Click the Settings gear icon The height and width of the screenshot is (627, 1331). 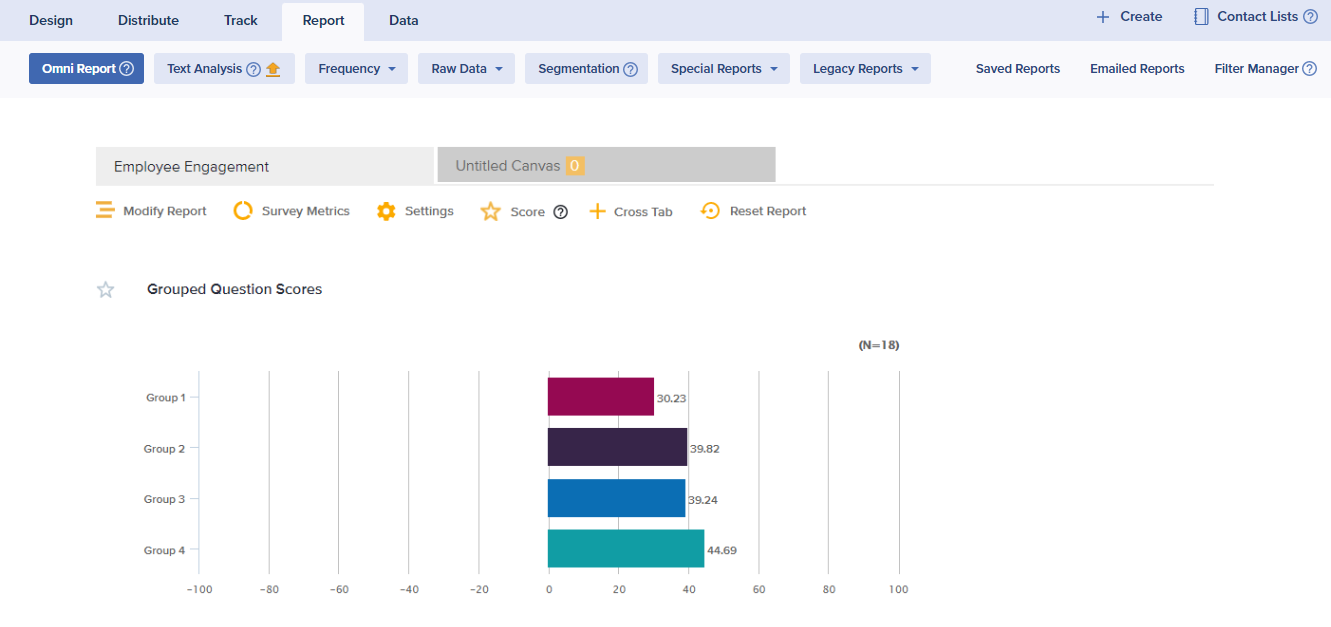pos(386,211)
